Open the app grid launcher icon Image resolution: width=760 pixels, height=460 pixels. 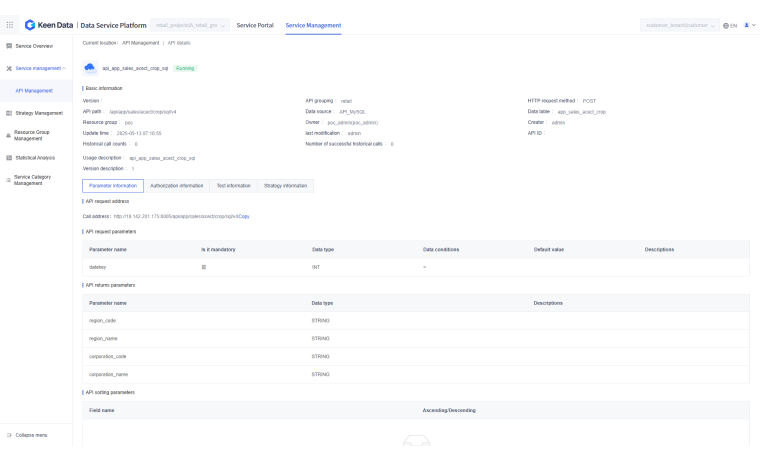coord(10,25)
